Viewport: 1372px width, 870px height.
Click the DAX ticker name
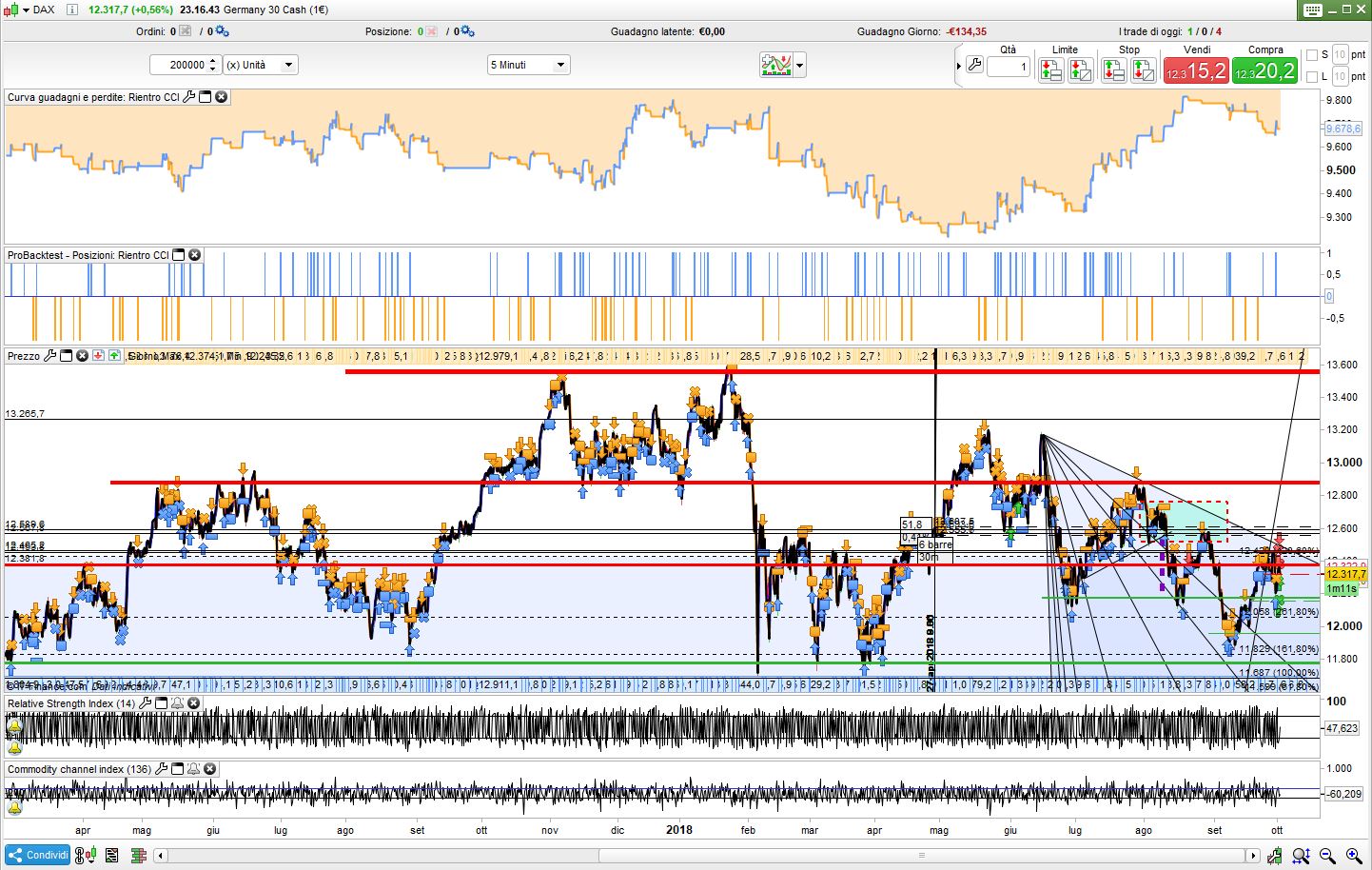click(44, 10)
